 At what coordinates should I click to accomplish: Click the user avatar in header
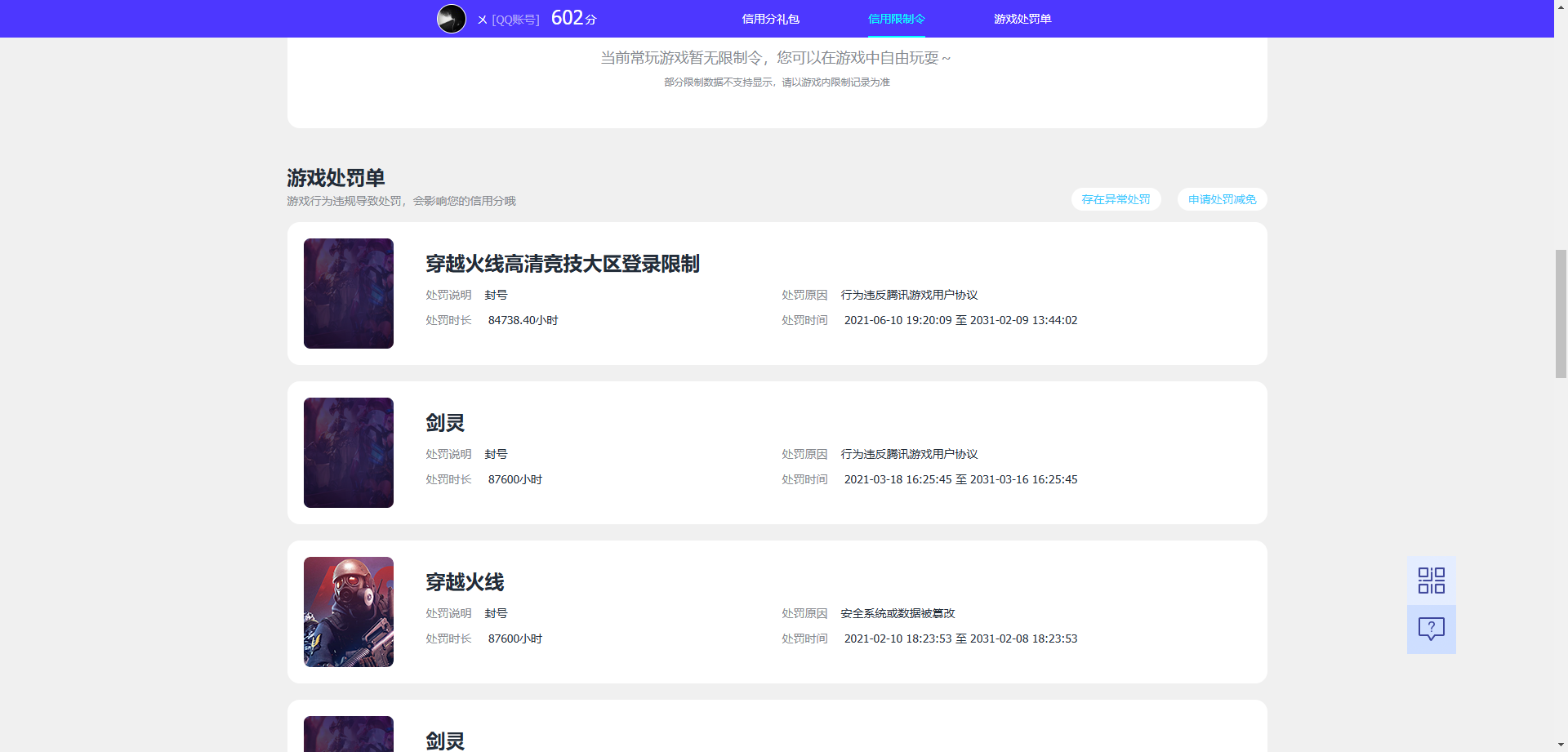click(x=452, y=18)
